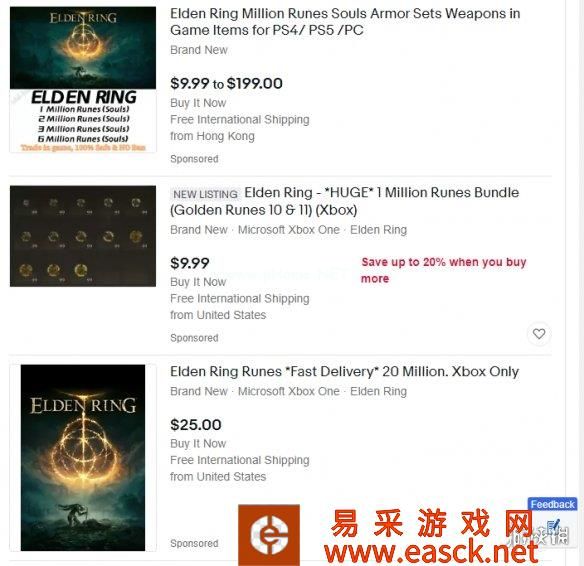Viewport: 584px width, 566px height.
Task: Click the $9.99 to $199.00 price
Action: pyautogui.click(x=226, y=83)
